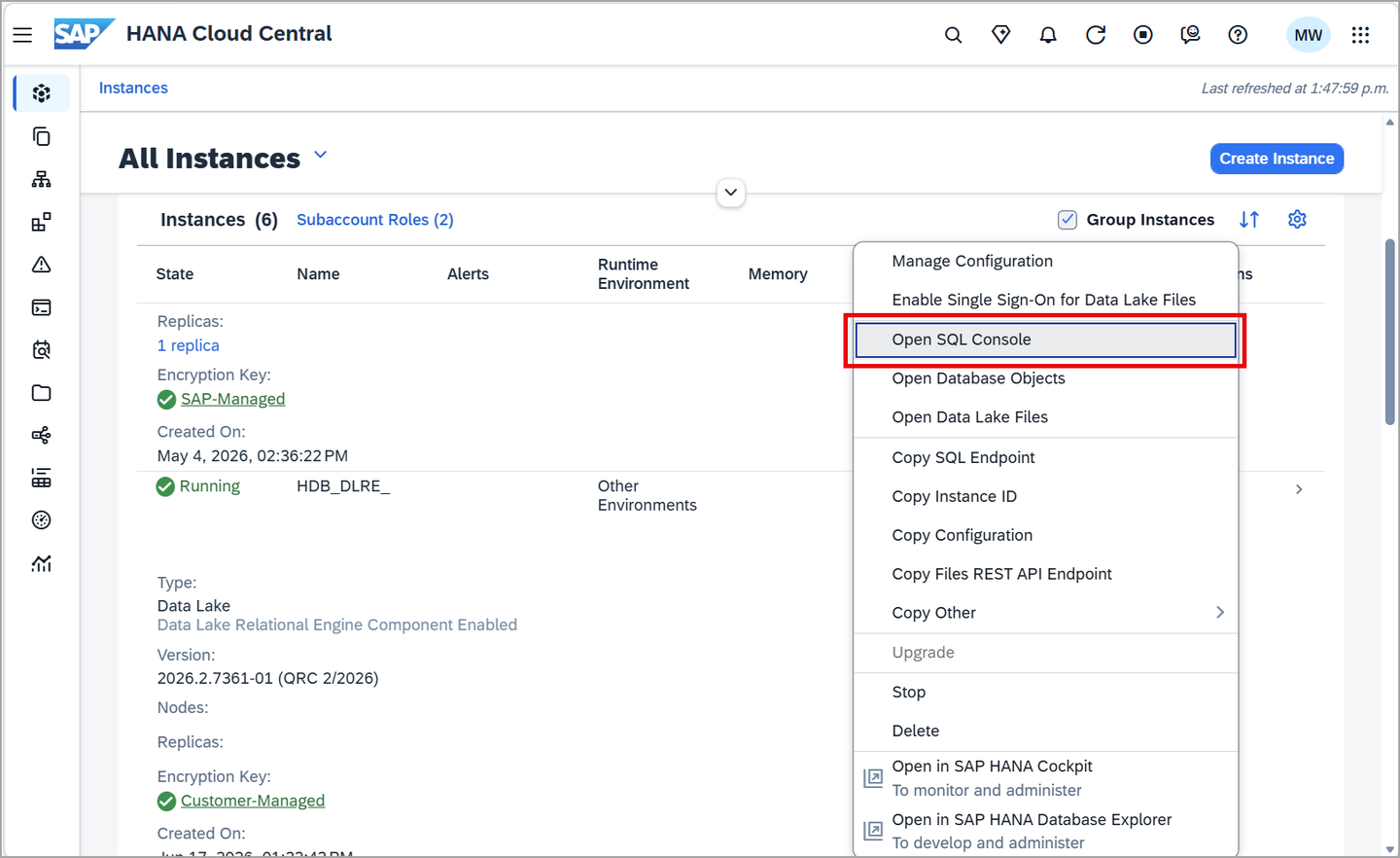Image resolution: width=1400 pixels, height=858 pixels.
Task: Click the copy pages sidebar icon
Action: point(41,136)
